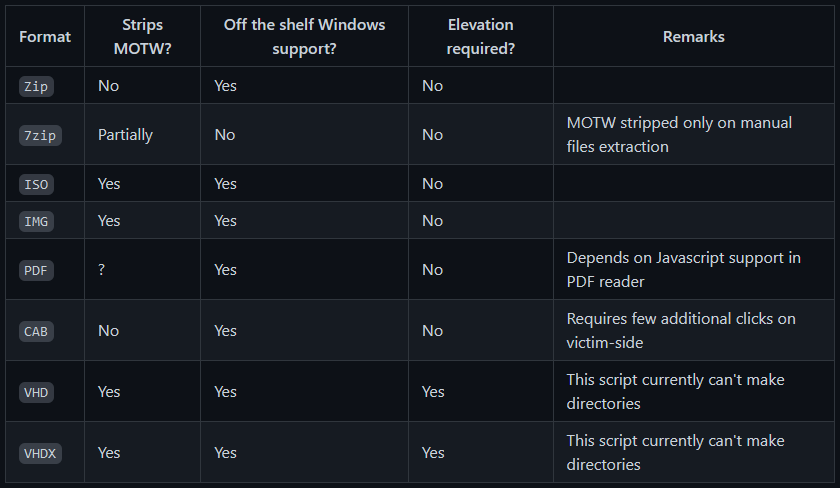The height and width of the screenshot is (488, 840).
Task: Click the Partially cell in 7zip row
Action: (x=125, y=135)
